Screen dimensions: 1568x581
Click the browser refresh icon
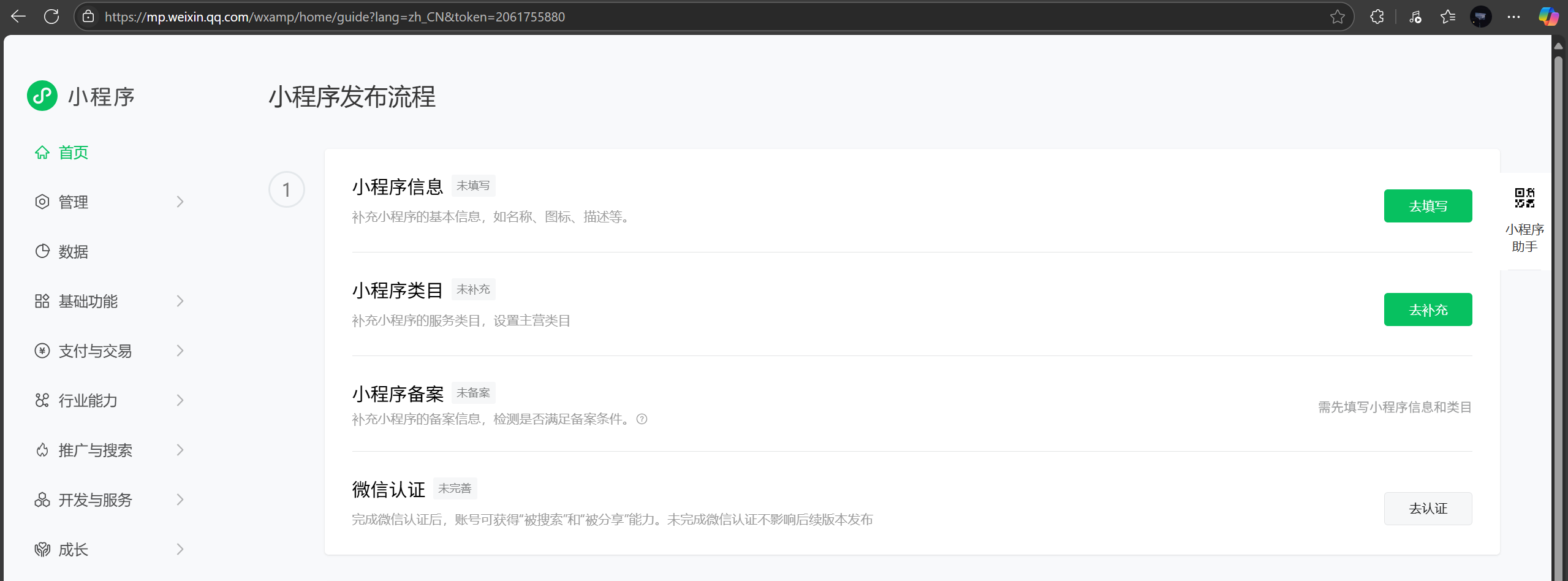(51, 17)
